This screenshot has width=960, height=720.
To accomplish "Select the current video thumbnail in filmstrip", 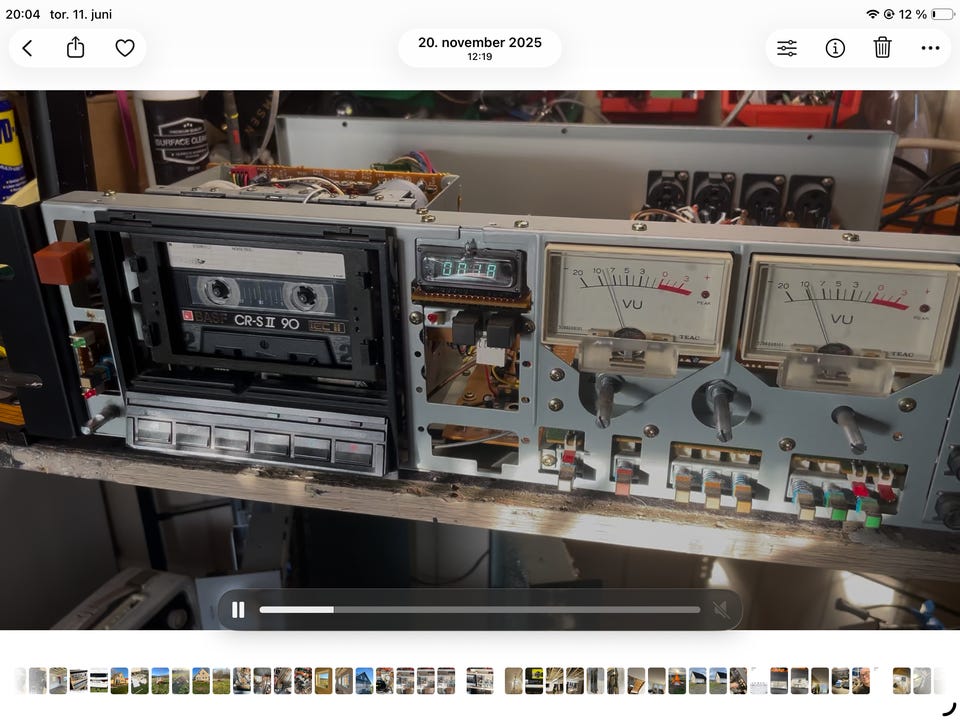I will (480, 681).
